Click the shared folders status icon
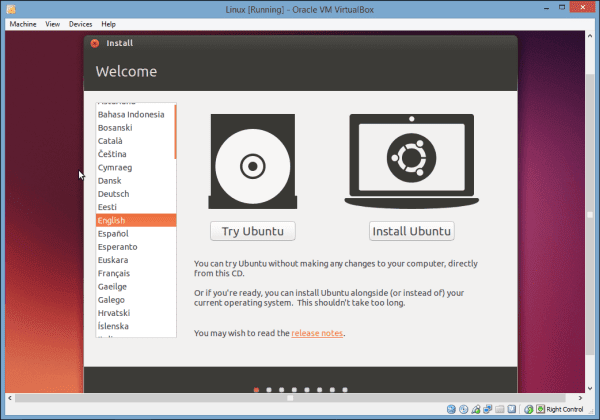 [499, 409]
